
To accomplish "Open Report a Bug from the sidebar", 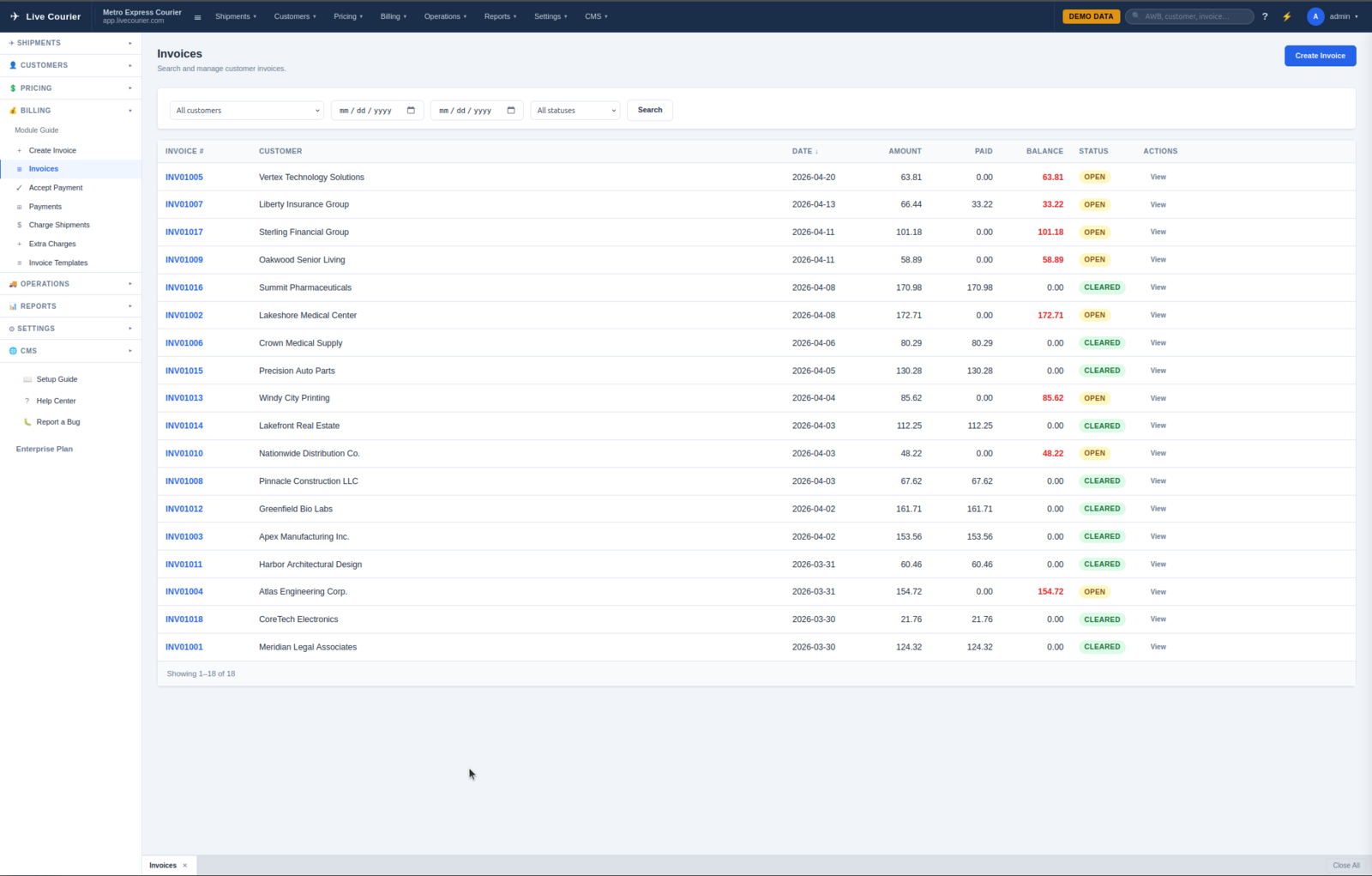I will coord(57,422).
